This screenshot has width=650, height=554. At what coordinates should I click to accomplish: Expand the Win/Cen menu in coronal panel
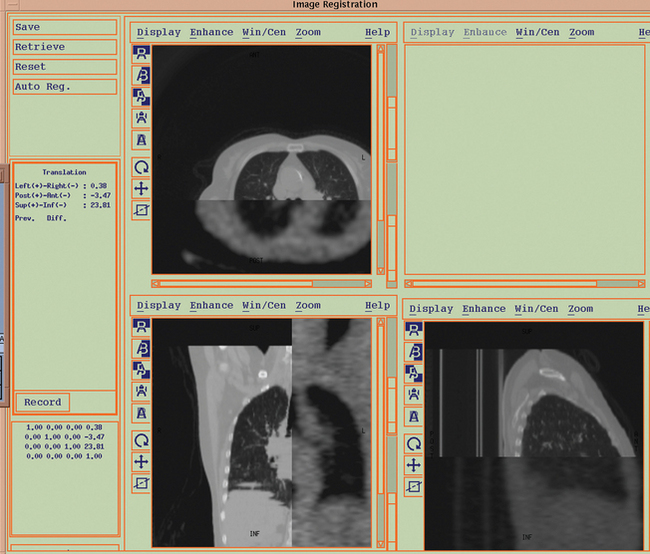click(264, 306)
